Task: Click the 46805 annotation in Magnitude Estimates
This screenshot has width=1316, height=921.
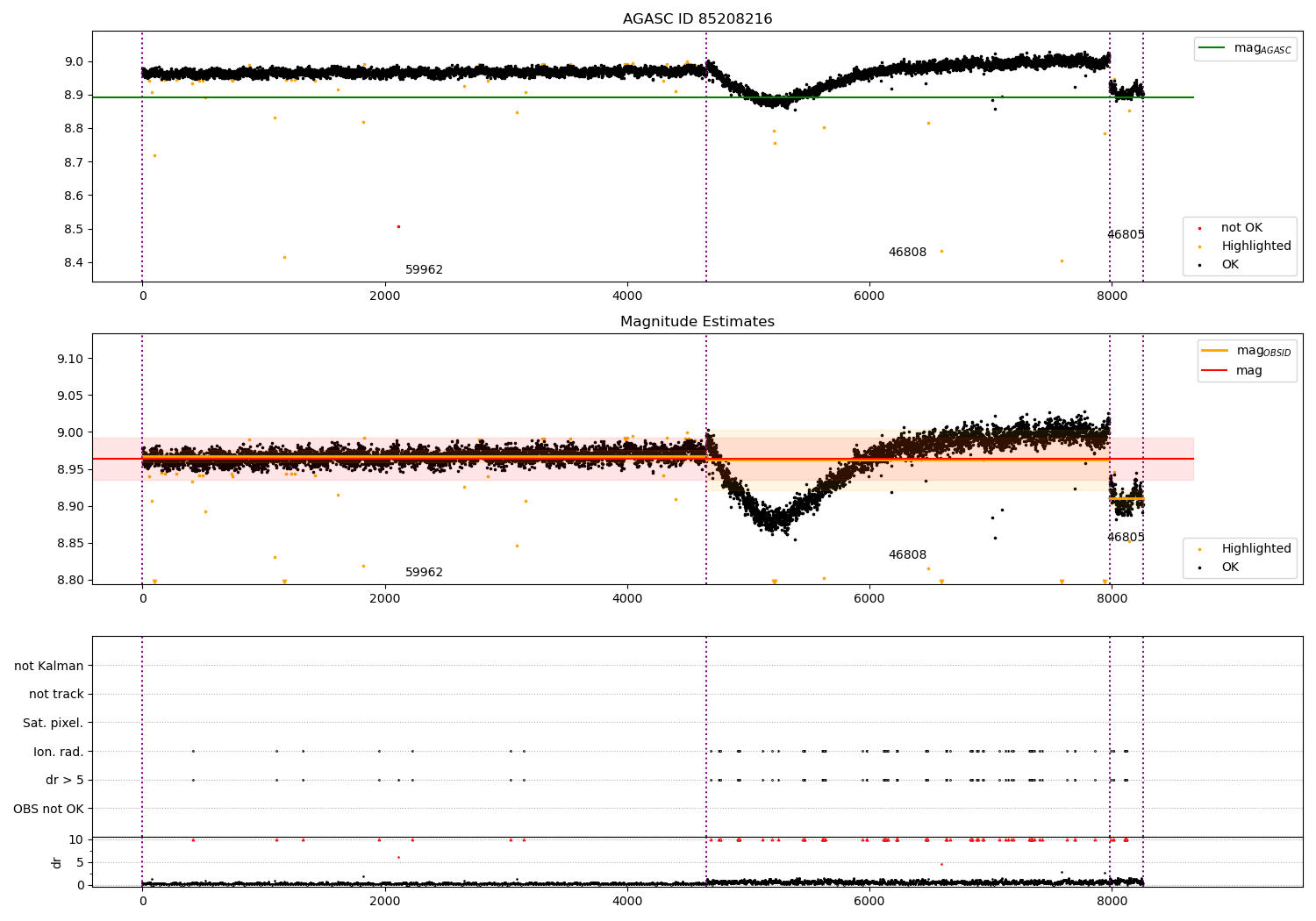Action: click(1126, 538)
